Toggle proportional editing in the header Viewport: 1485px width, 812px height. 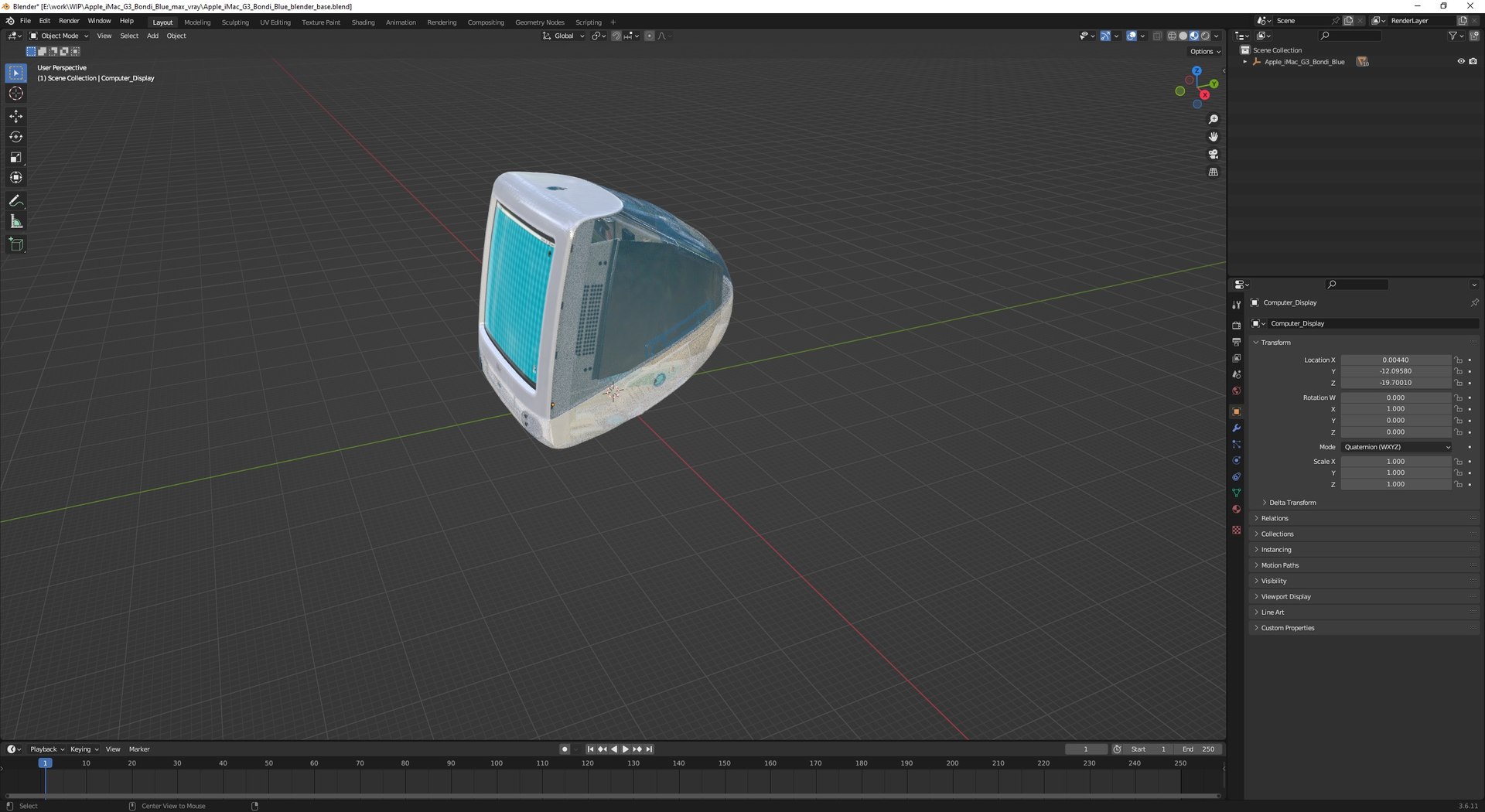[x=649, y=36]
